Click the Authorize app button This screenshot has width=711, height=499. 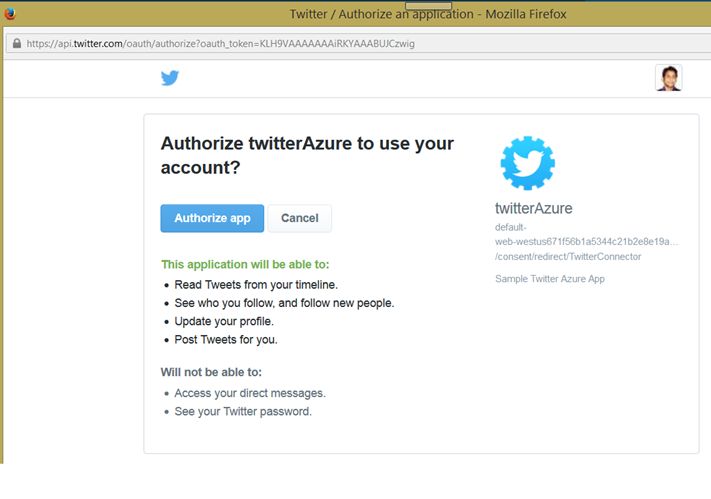click(x=212, y=218)
